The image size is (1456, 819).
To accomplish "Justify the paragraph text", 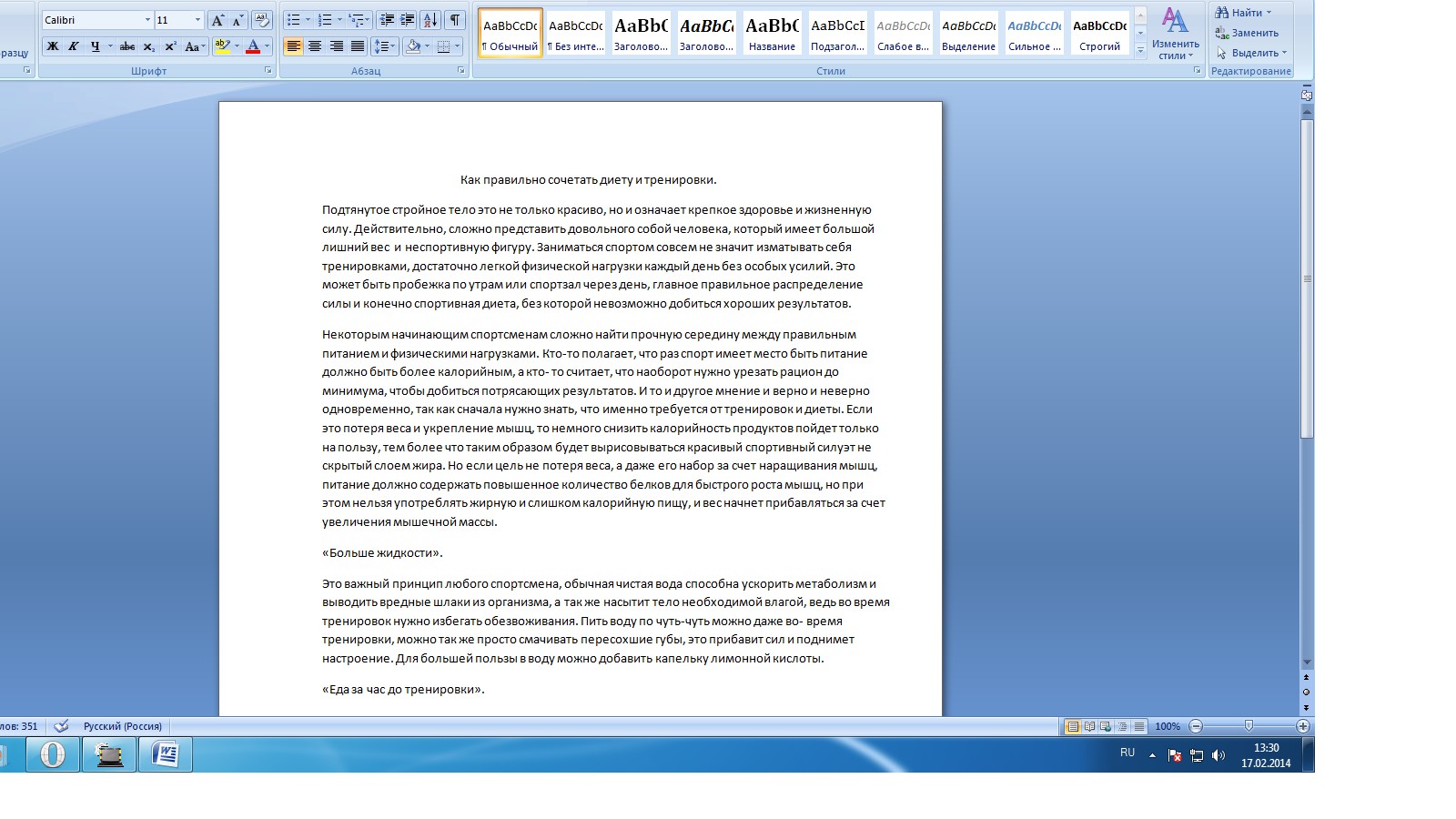I will (x=357, y=46).
